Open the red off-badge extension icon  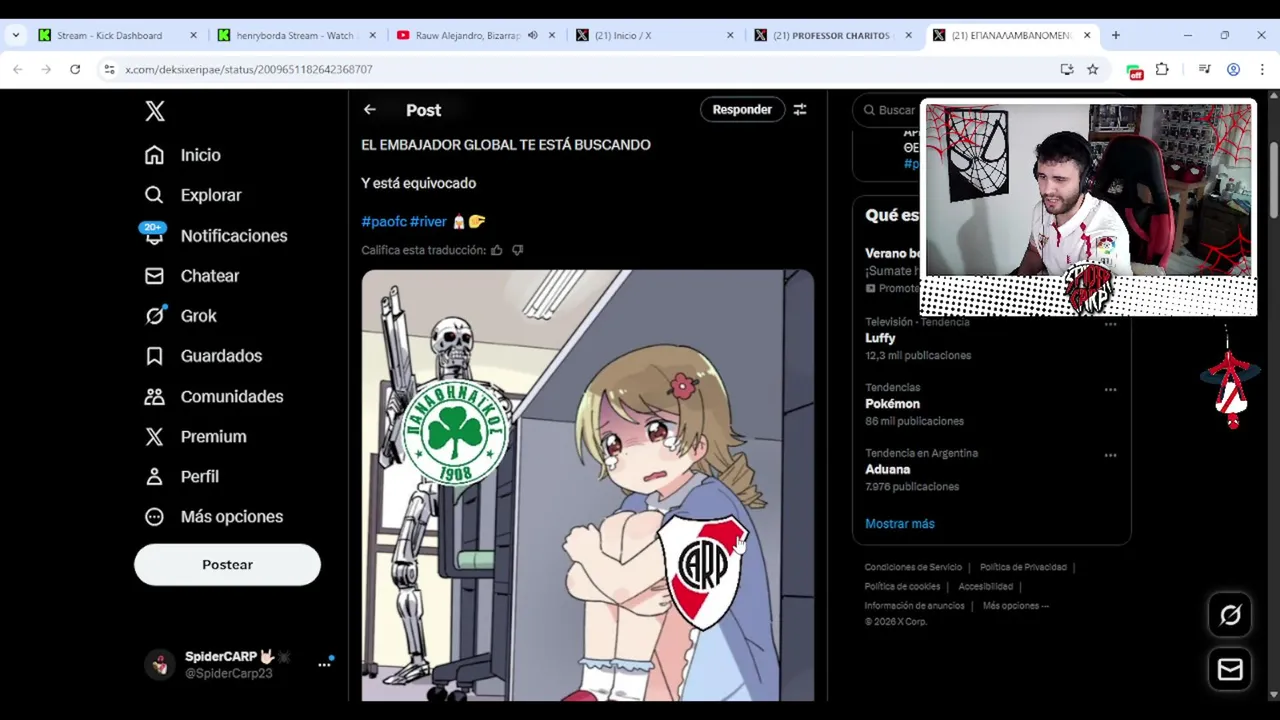point(1134,70)
